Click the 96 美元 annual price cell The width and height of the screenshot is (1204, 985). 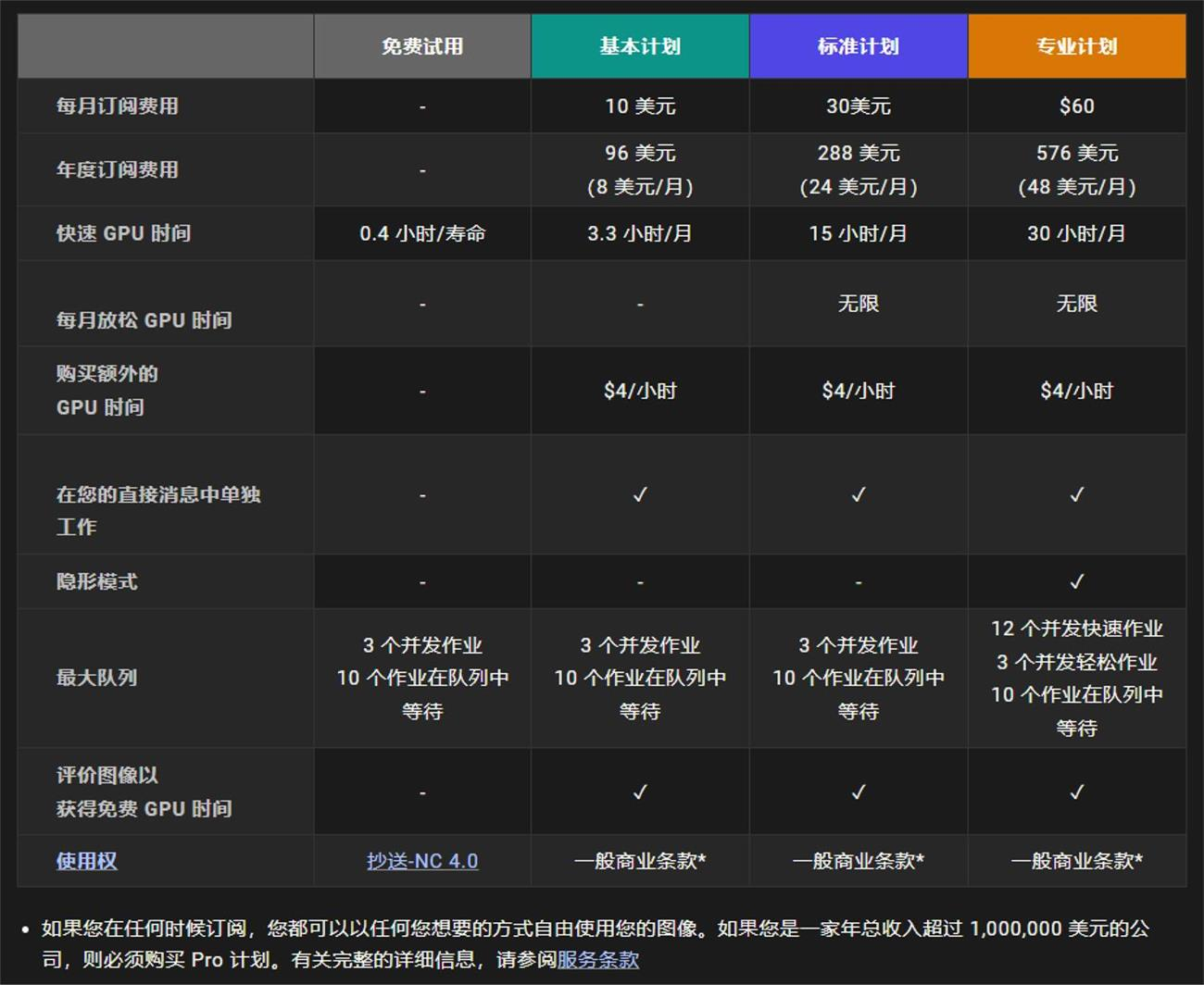[640, 169]
